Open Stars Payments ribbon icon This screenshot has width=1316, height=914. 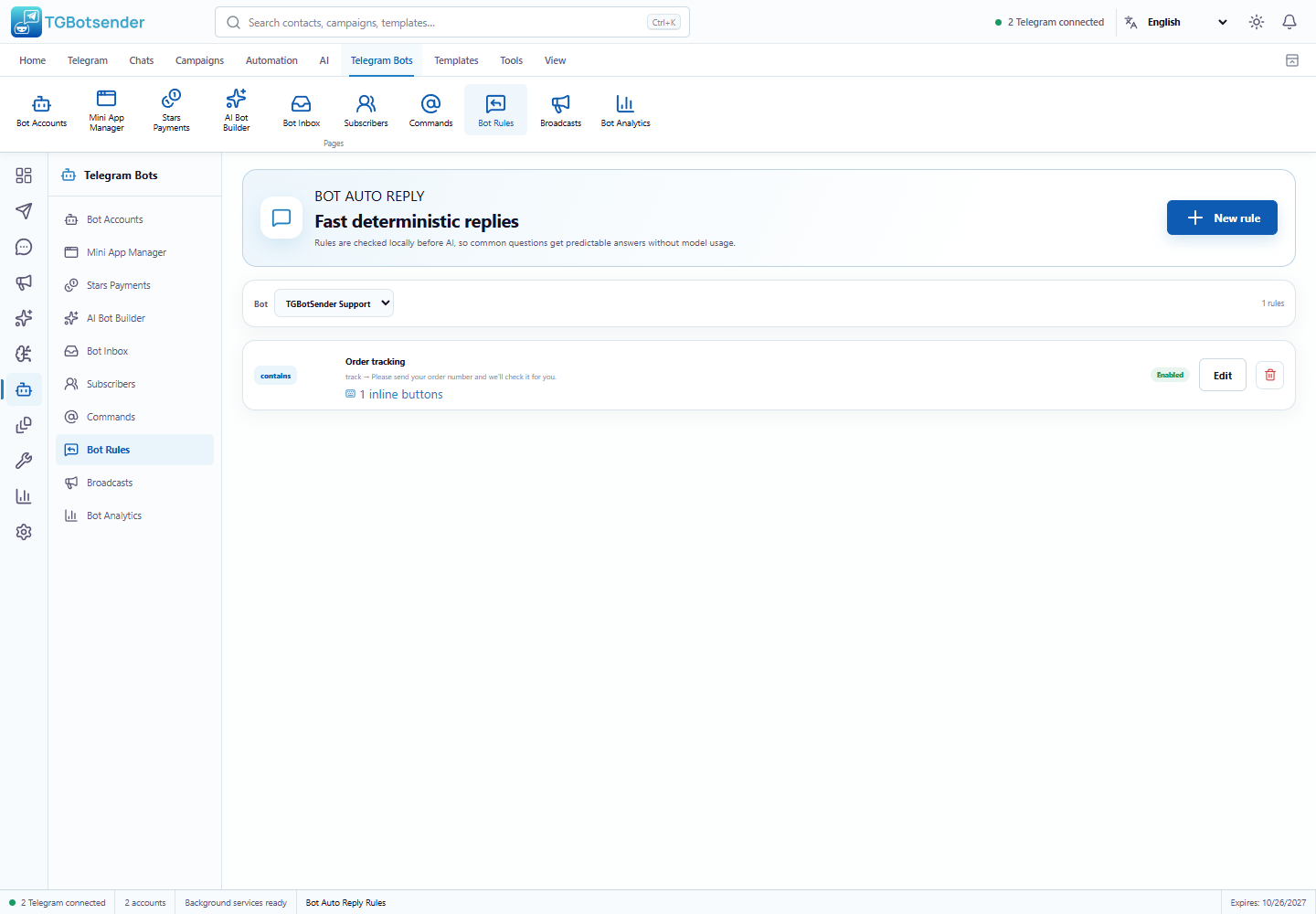[172, 110]
